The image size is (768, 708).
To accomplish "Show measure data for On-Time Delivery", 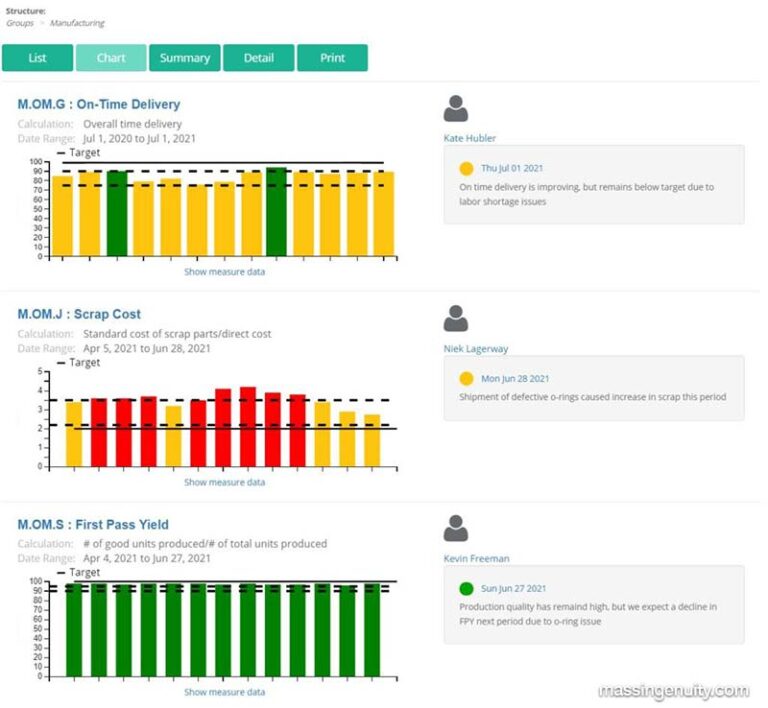I will point(225,272).
